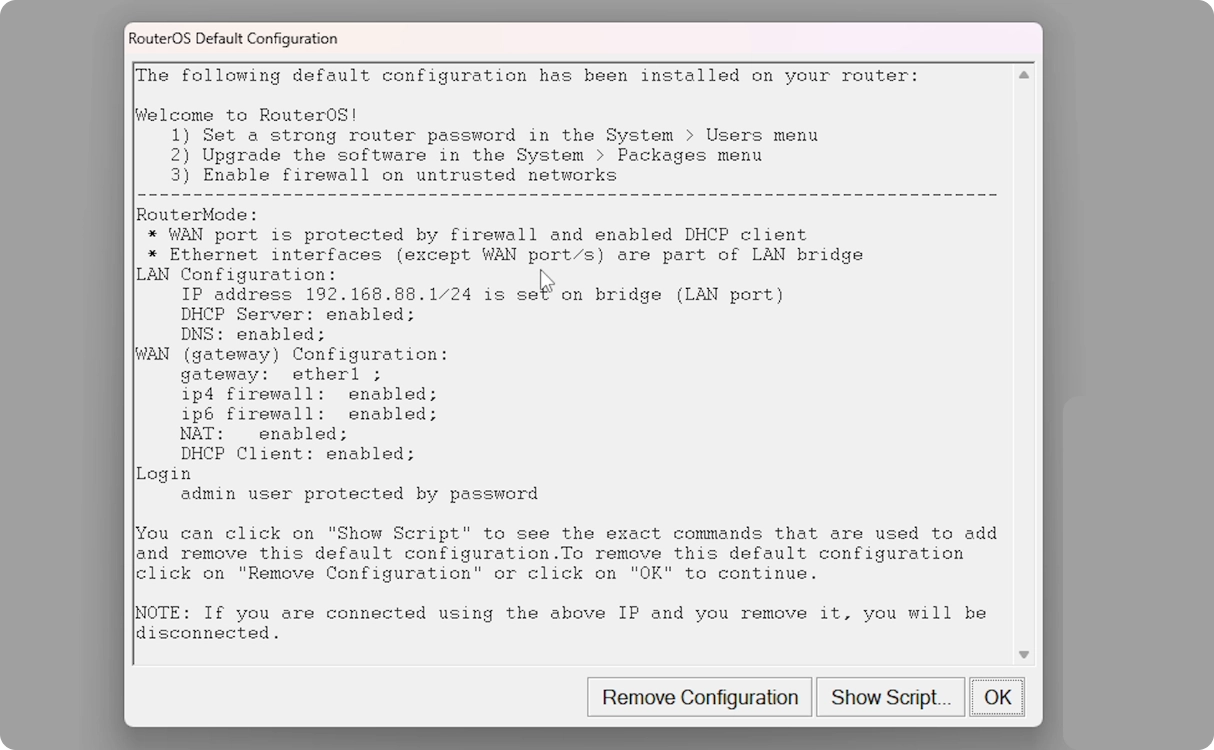Click the vertical scrollbar track
Viewport: 1214px width, 750px height.
(x=1023, y=360)
